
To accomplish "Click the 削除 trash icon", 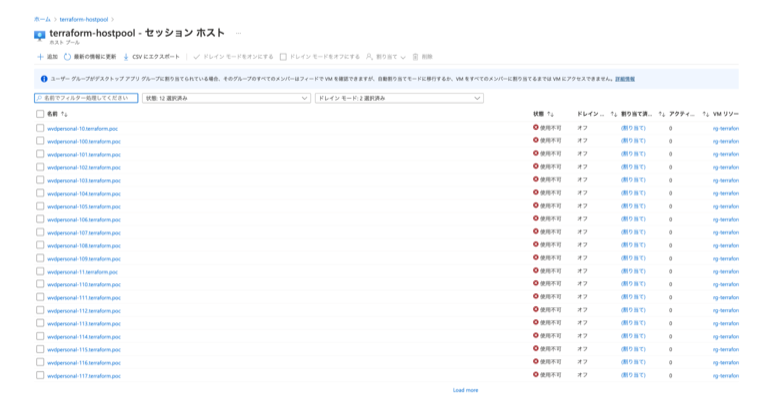I will point(415,57).
